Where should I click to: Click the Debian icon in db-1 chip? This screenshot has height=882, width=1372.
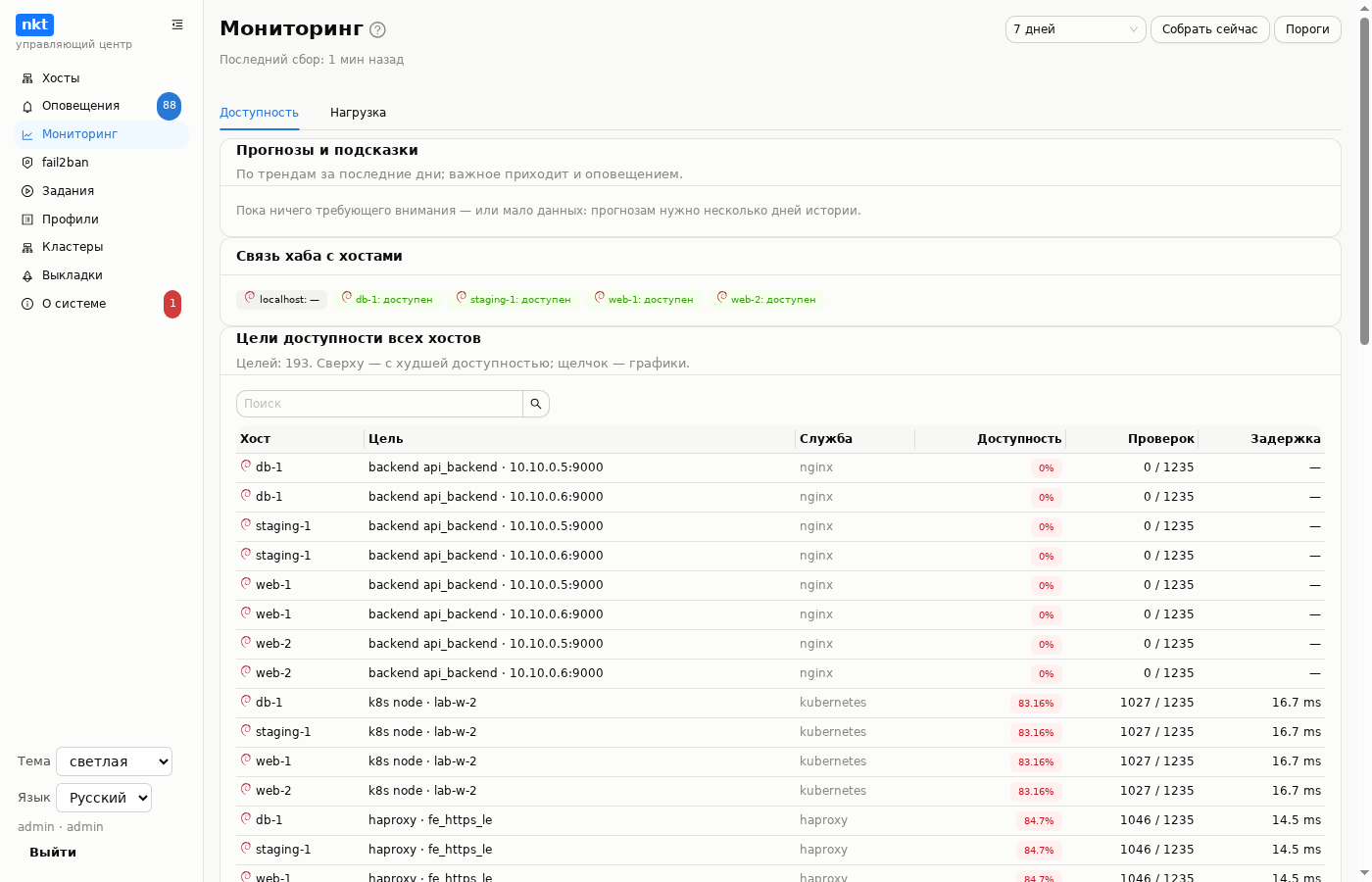point(347,297)
